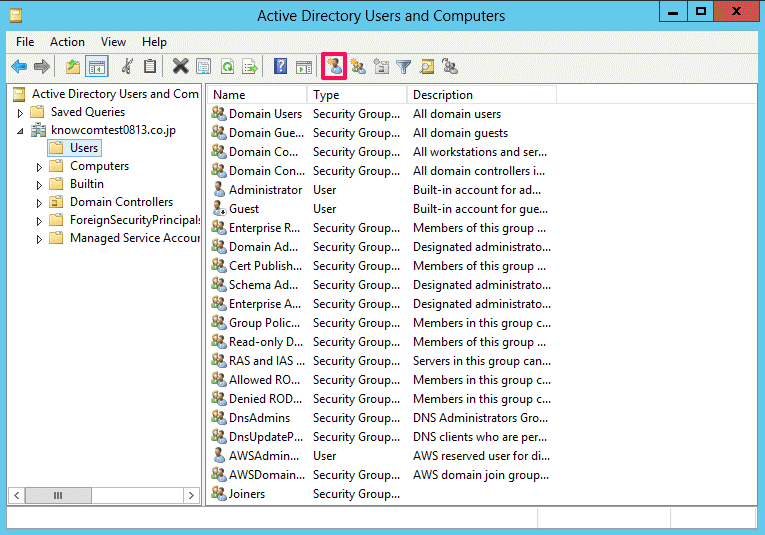Open filter options funnel icon
The height and width of the screenshot is (535, 765).
pos(403,66)
